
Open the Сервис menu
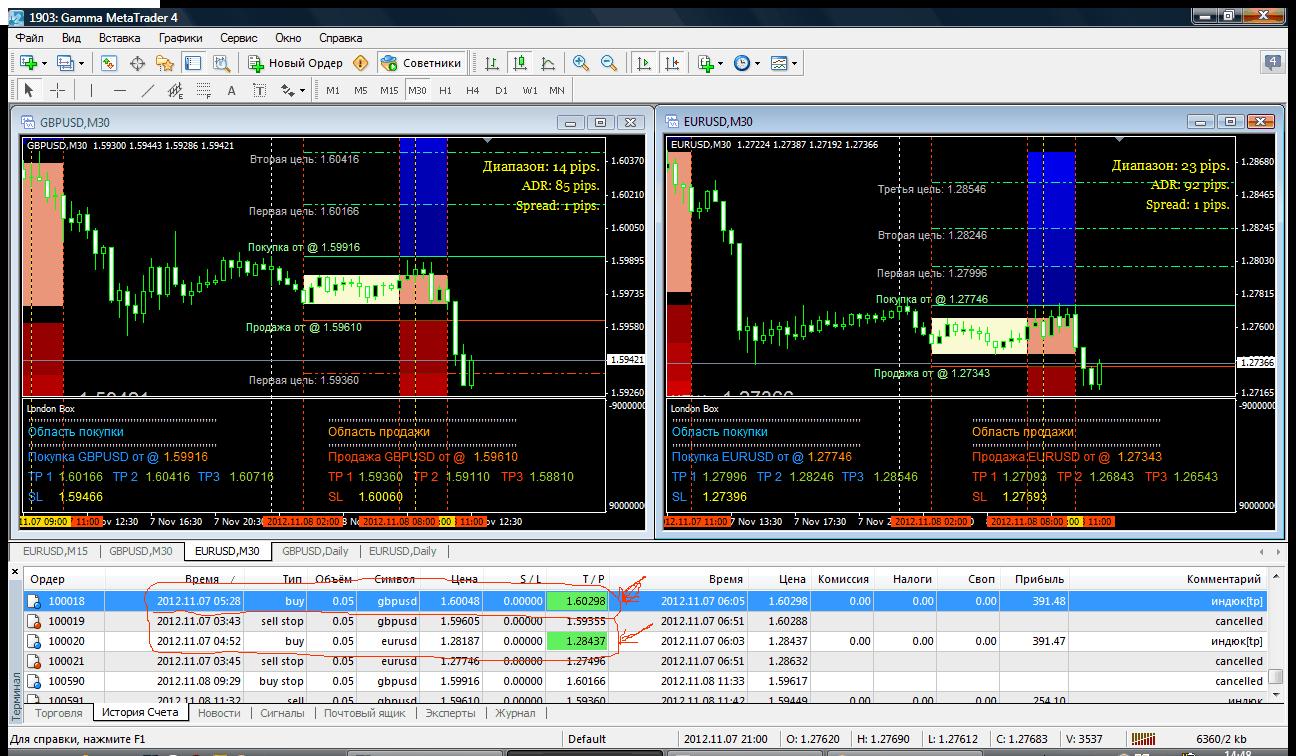(x=238, y=38)
